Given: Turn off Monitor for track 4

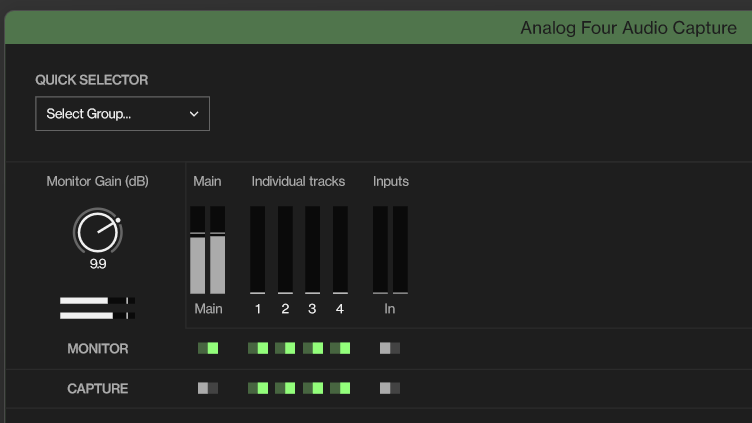Looking at the screenshot, I should [340, 348].
